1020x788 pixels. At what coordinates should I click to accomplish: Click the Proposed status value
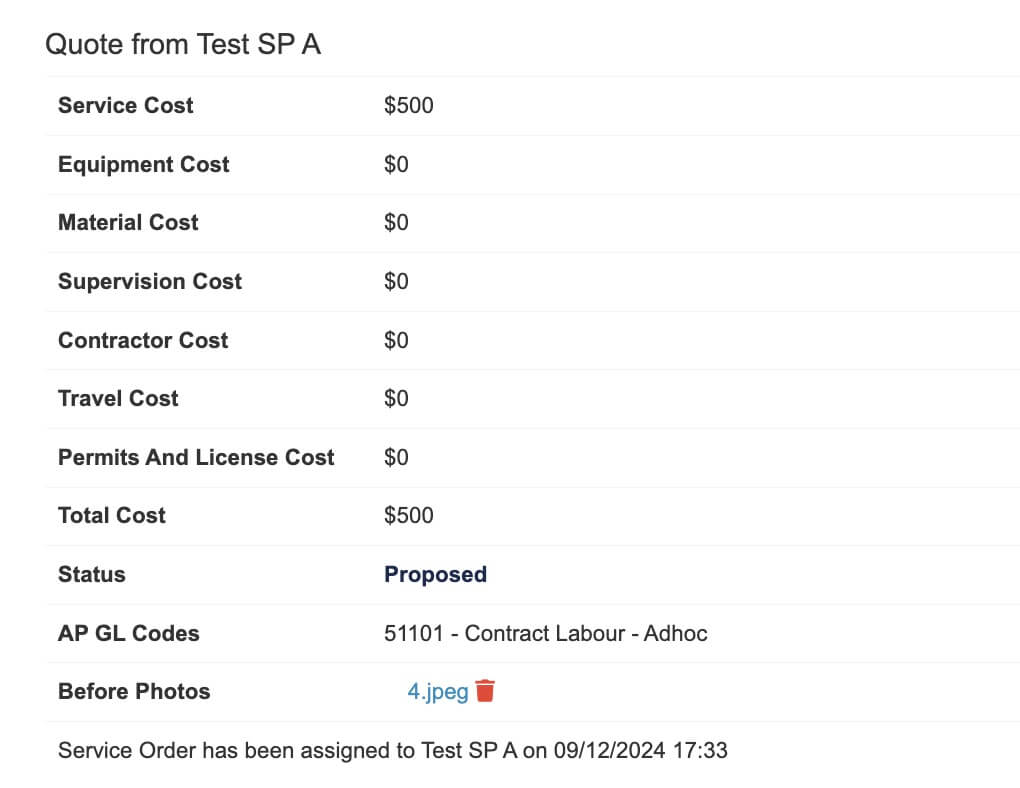435,575
